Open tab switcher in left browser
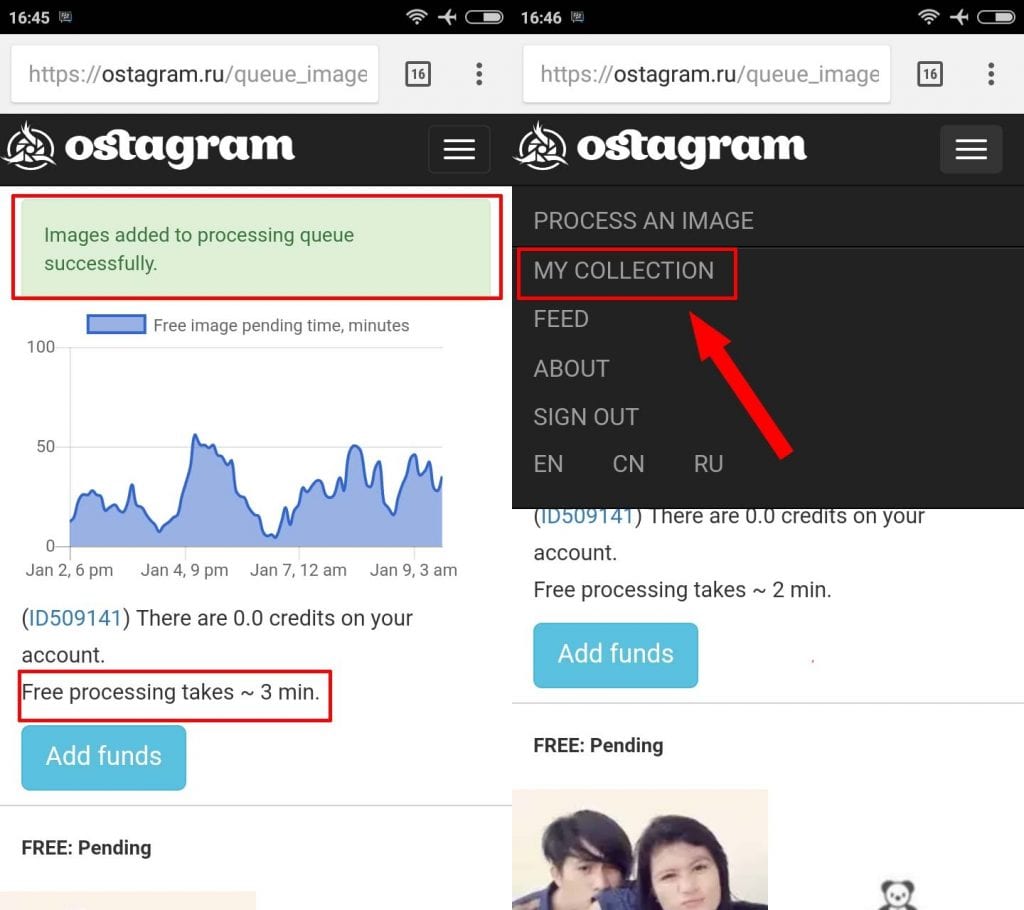This screenshot has width=1024, height=910. pos(418,74)
